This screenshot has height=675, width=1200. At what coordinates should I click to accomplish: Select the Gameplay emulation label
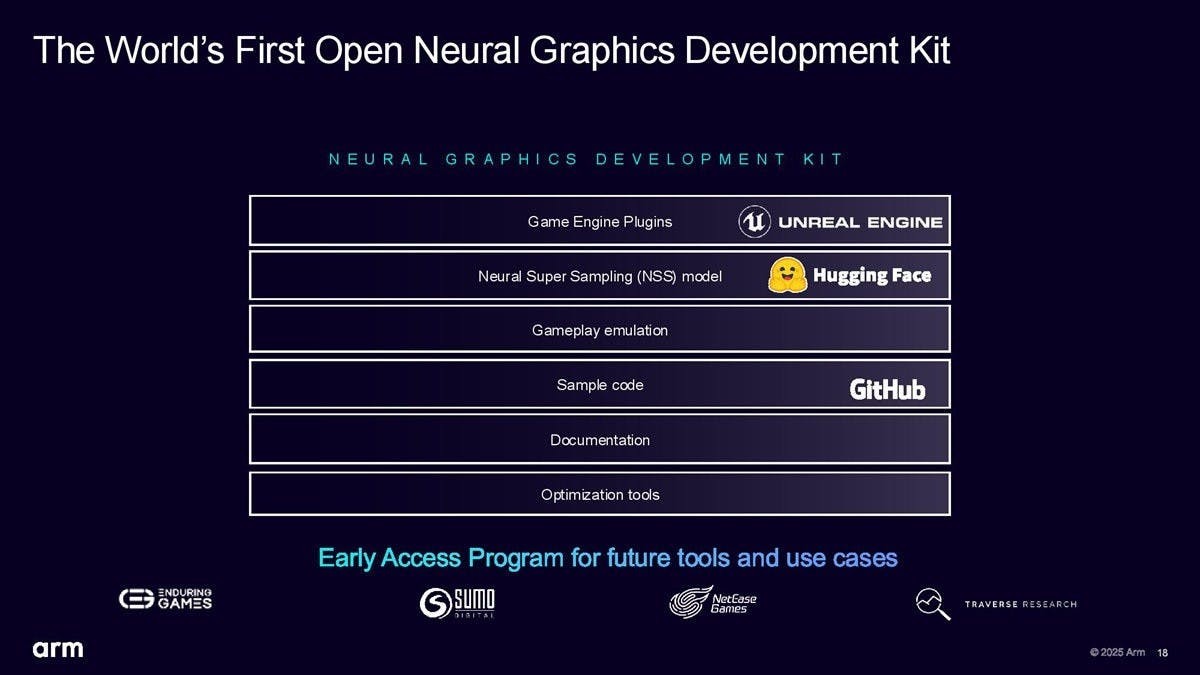[600, 330]
